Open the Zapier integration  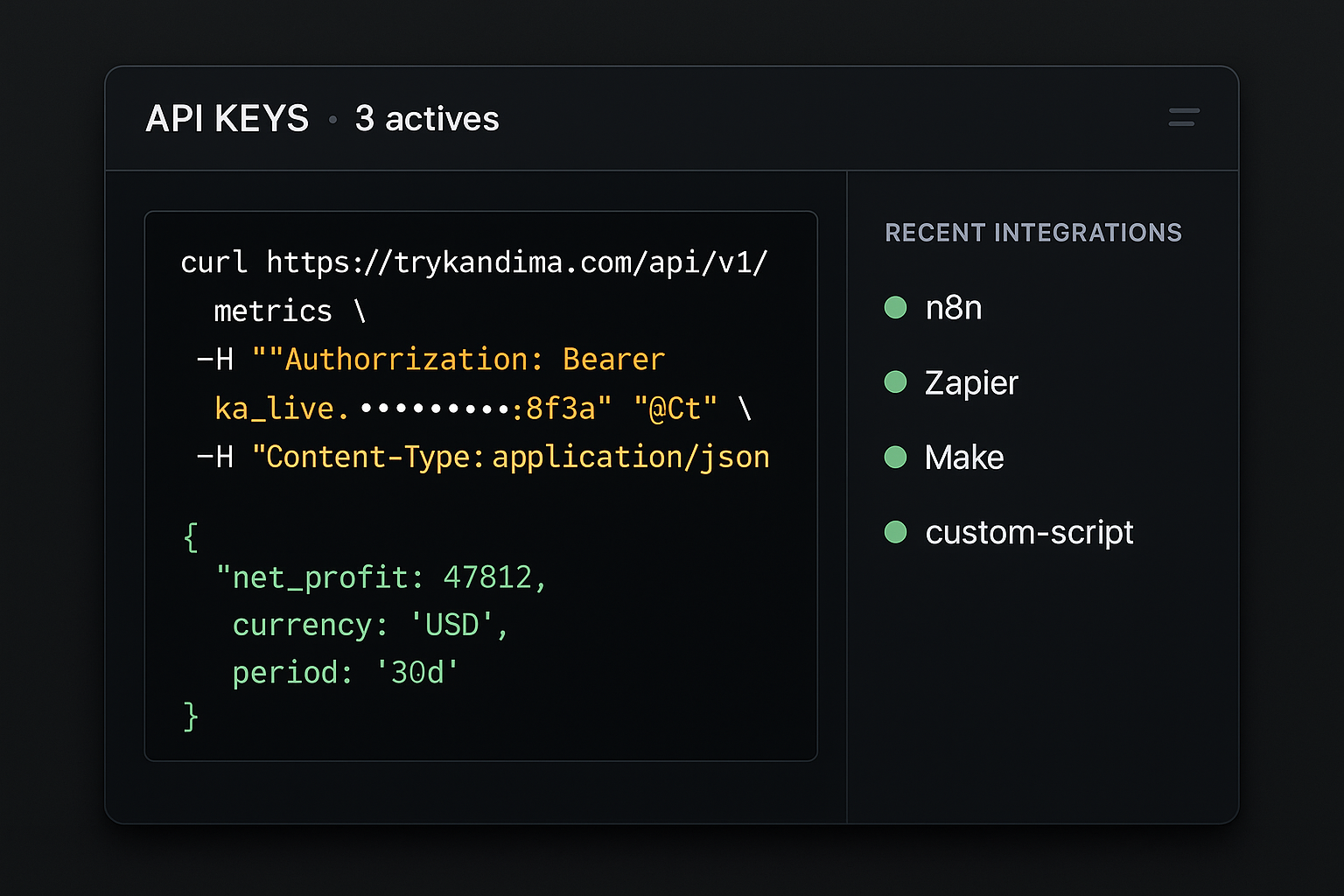[x=971, y=383]
